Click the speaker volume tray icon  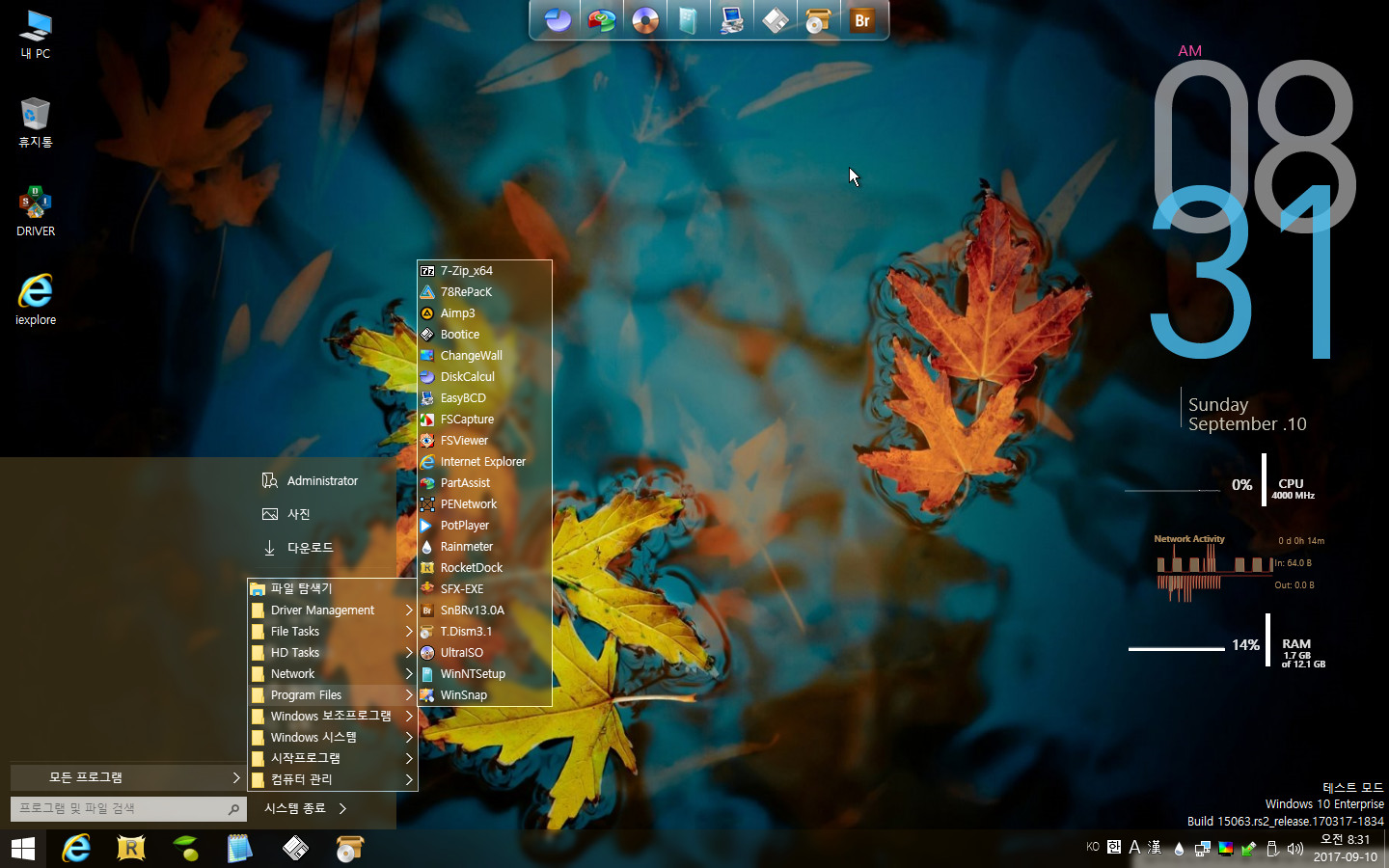(1295, 849)
